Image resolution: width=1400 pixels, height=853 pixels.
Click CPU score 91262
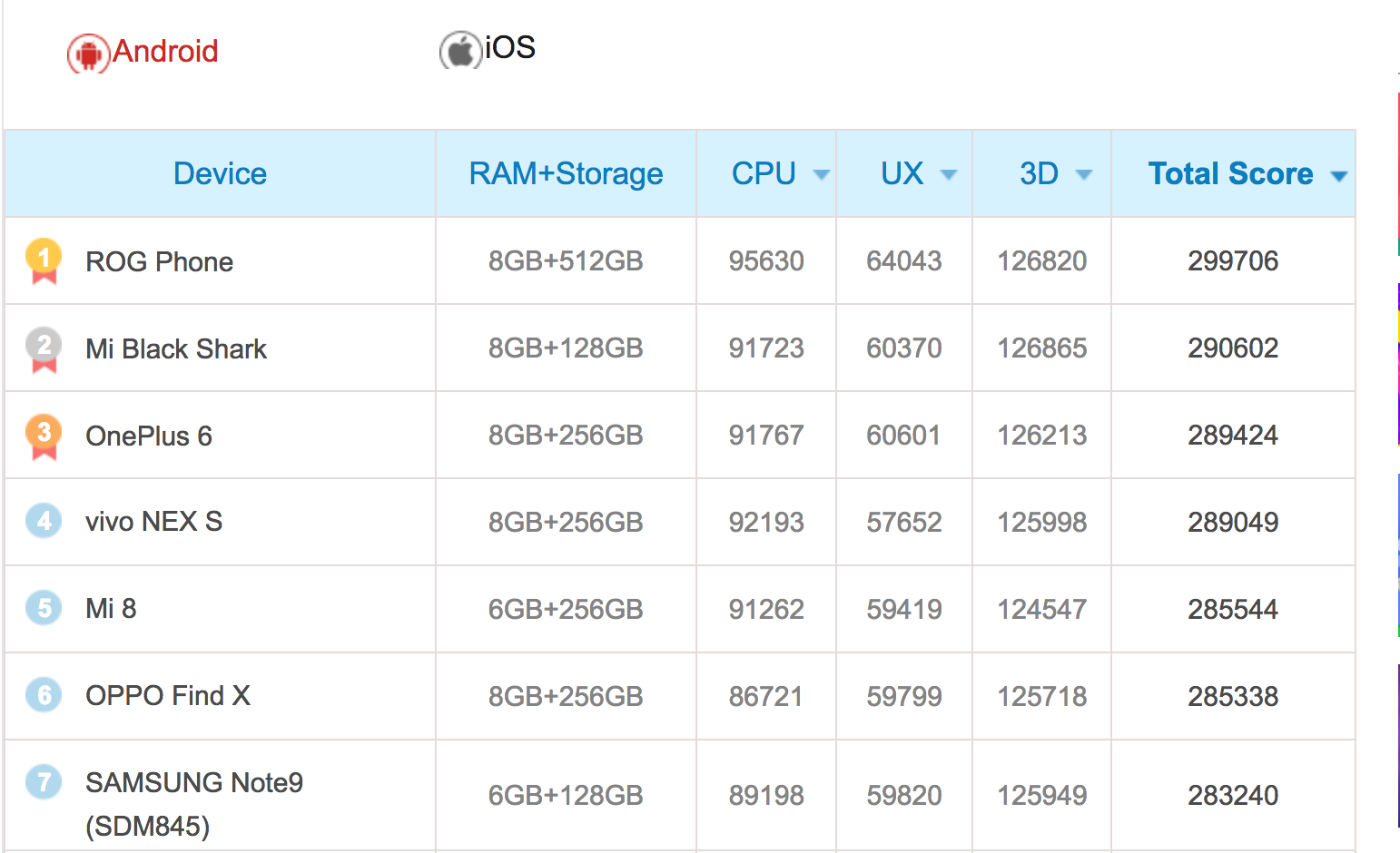coord(766,610)
